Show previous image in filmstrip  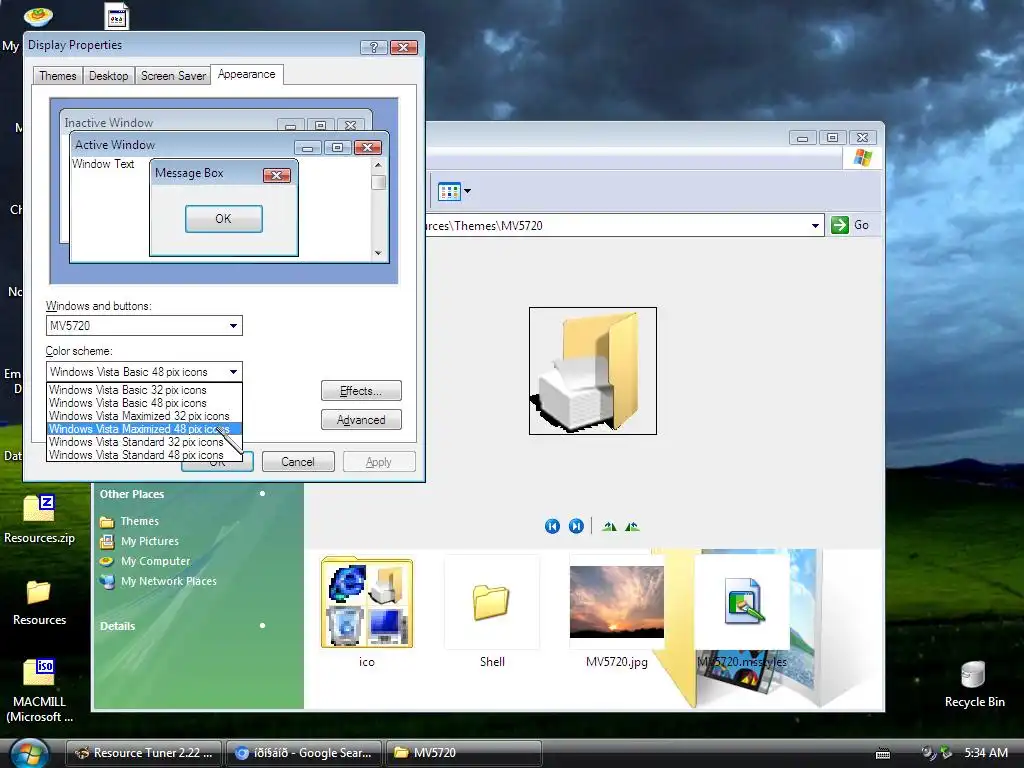(x=552, y=526)
